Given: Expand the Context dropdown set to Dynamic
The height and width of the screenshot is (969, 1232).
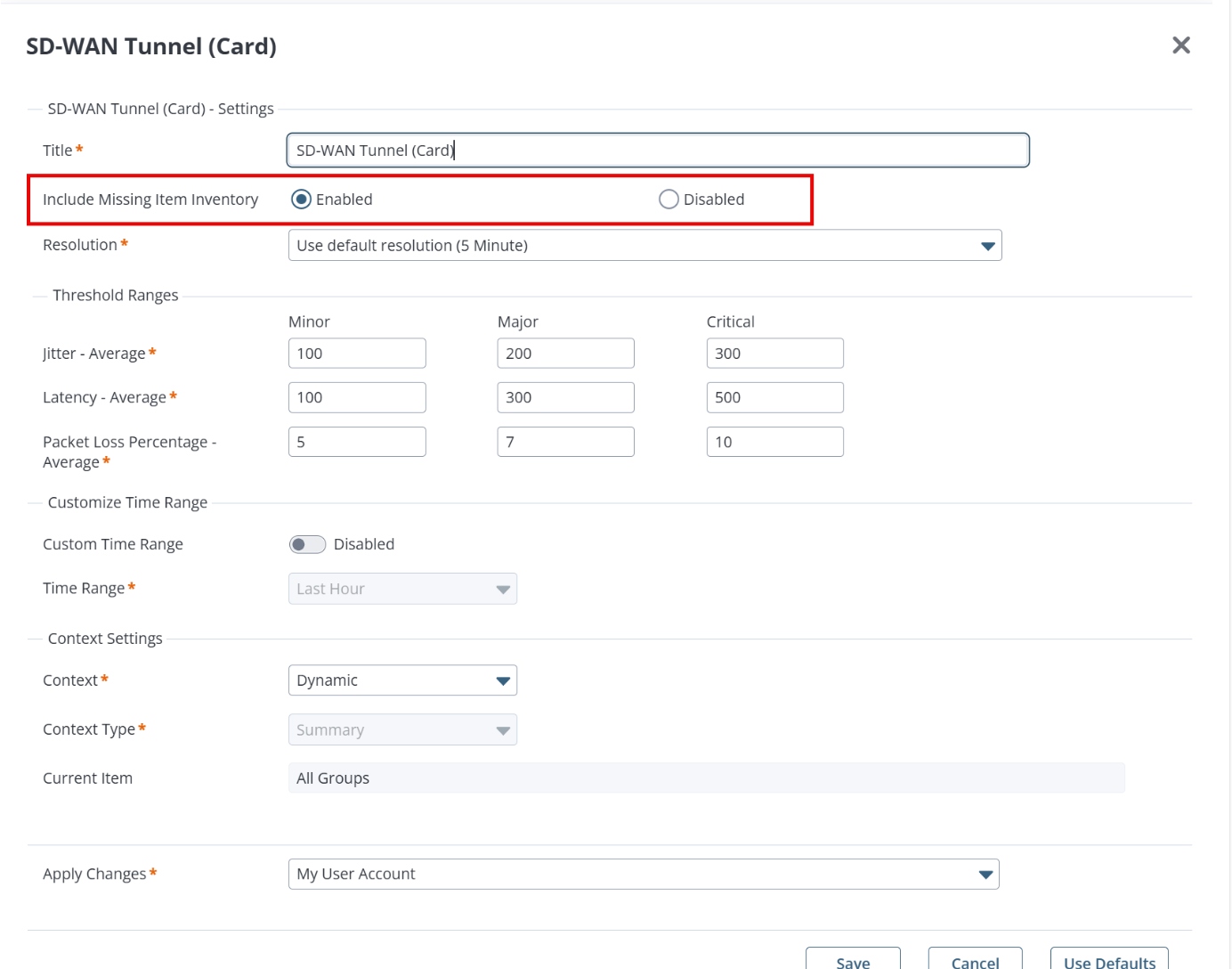Looking at the screenshot, I should (x=402, y=680).
